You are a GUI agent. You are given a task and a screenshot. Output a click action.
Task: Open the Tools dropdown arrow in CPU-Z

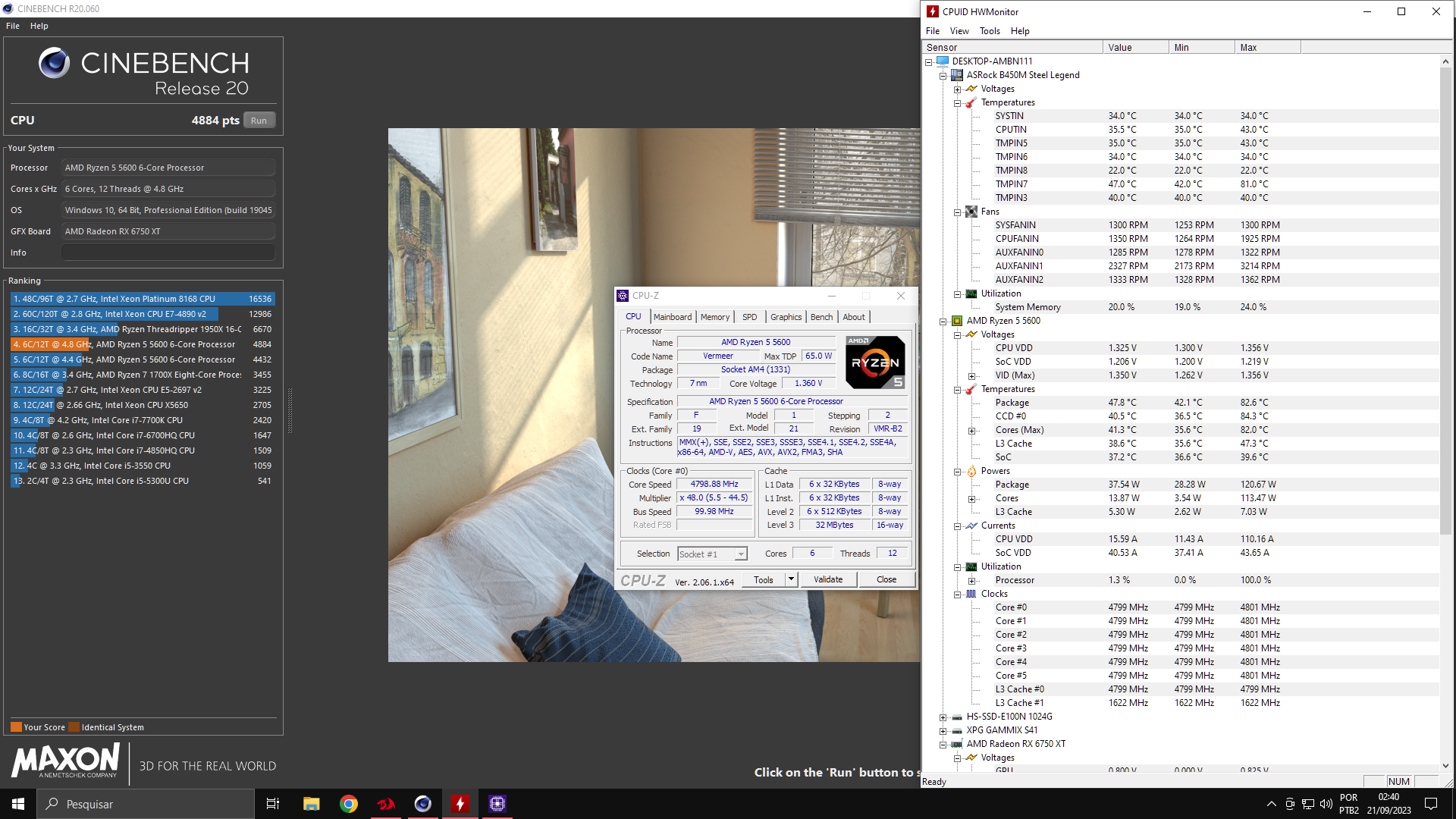tap(791, 579)
